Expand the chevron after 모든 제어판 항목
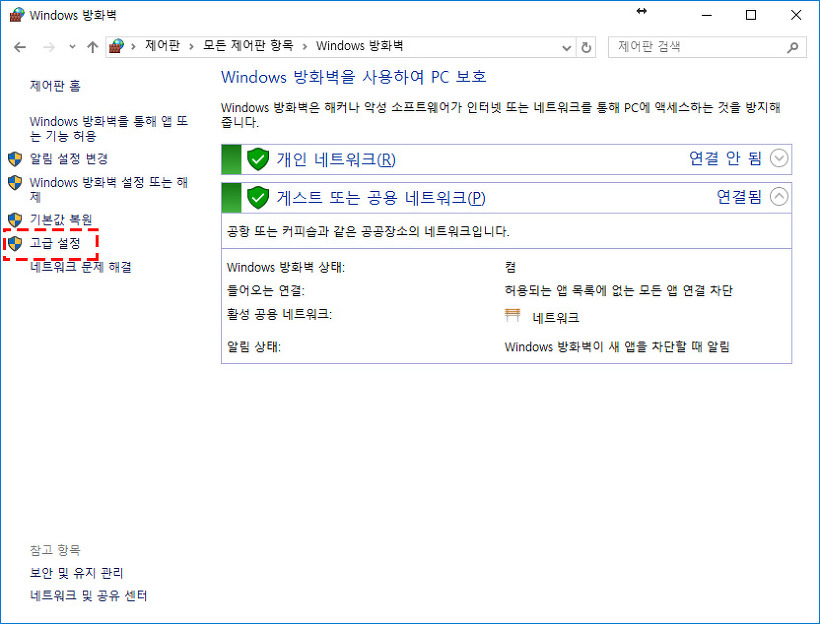 [x=304, y=47]
